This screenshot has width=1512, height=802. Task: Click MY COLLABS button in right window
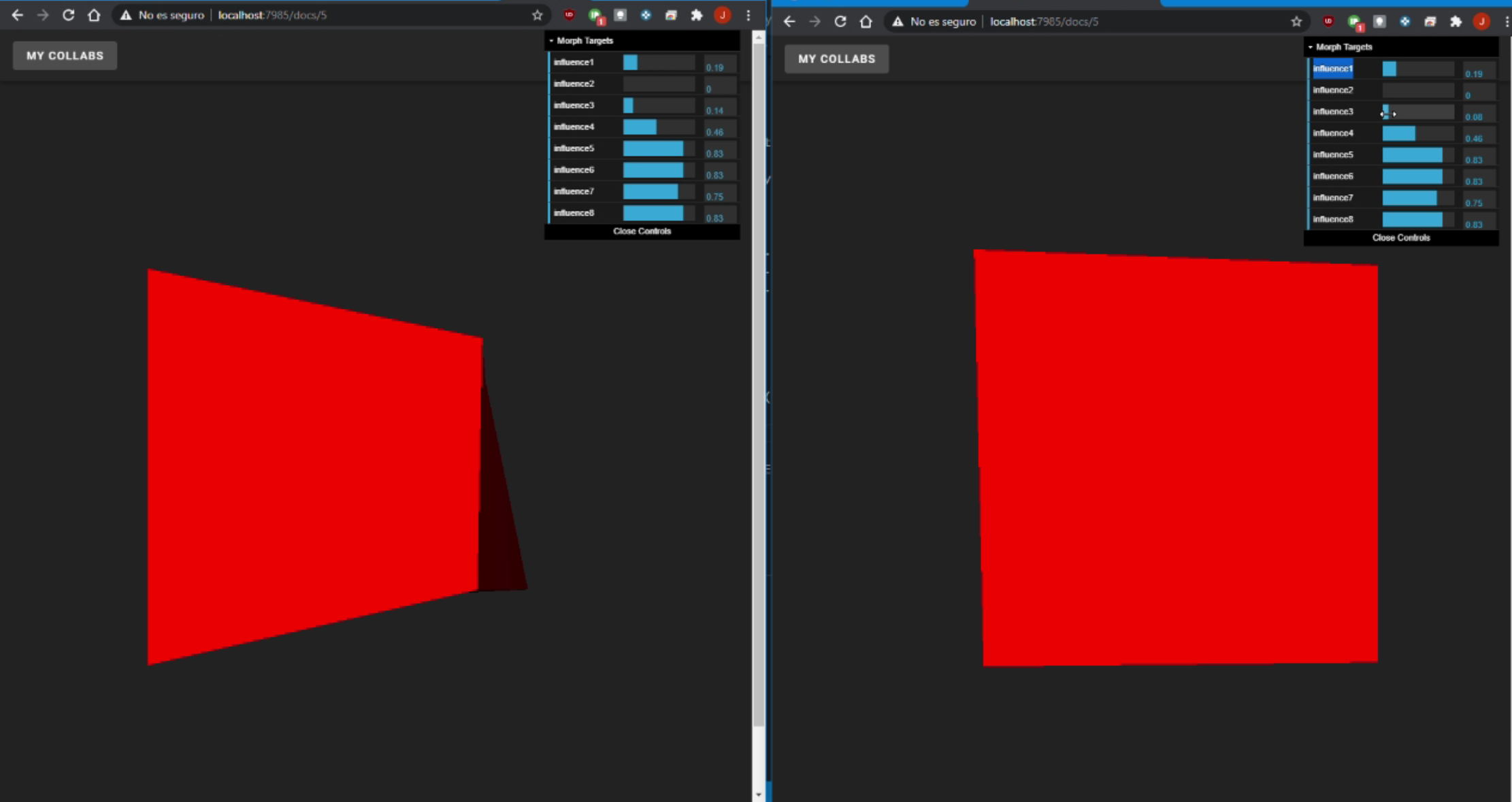click(x=836, y=59)
